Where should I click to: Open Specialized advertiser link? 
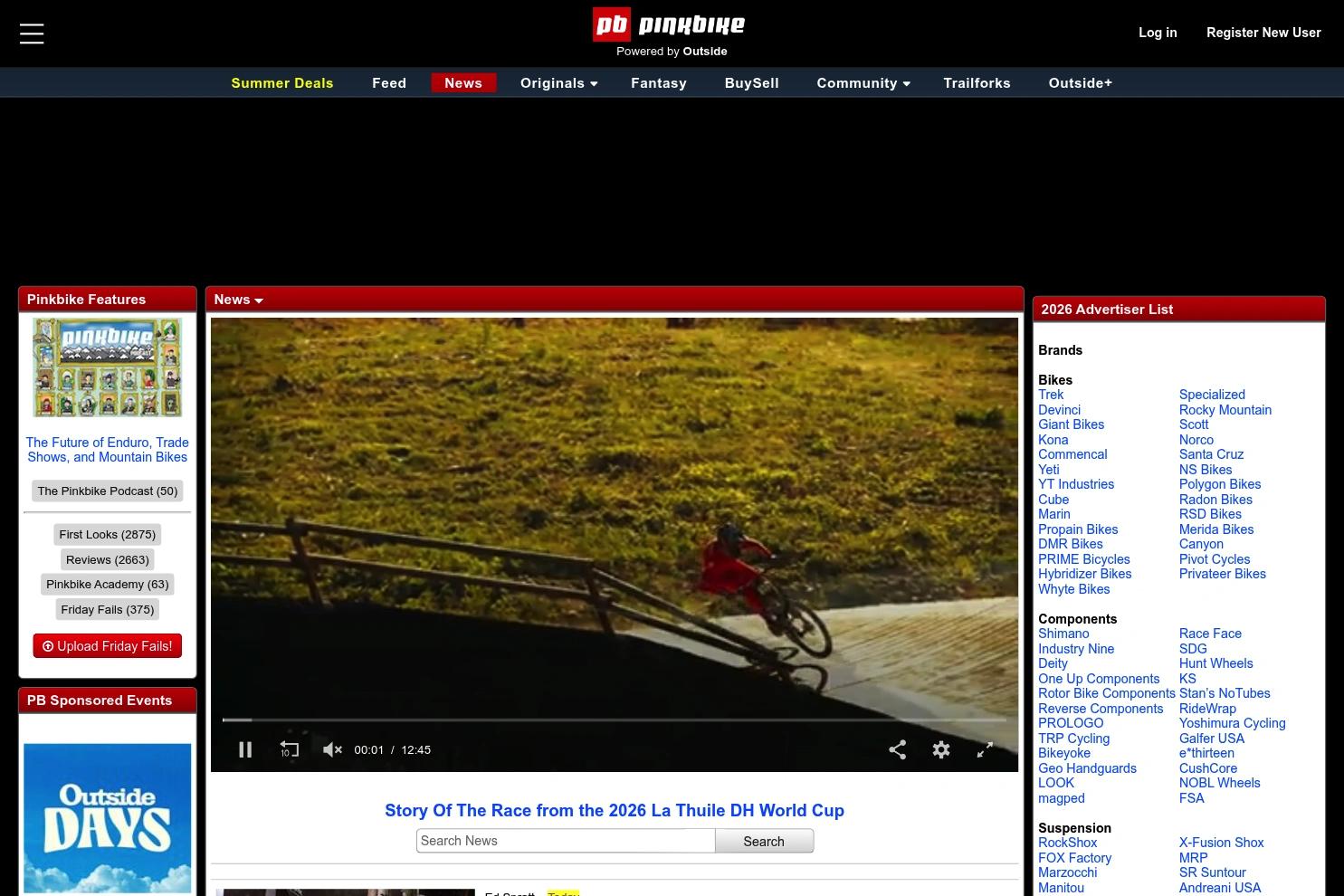[1212, 395]
